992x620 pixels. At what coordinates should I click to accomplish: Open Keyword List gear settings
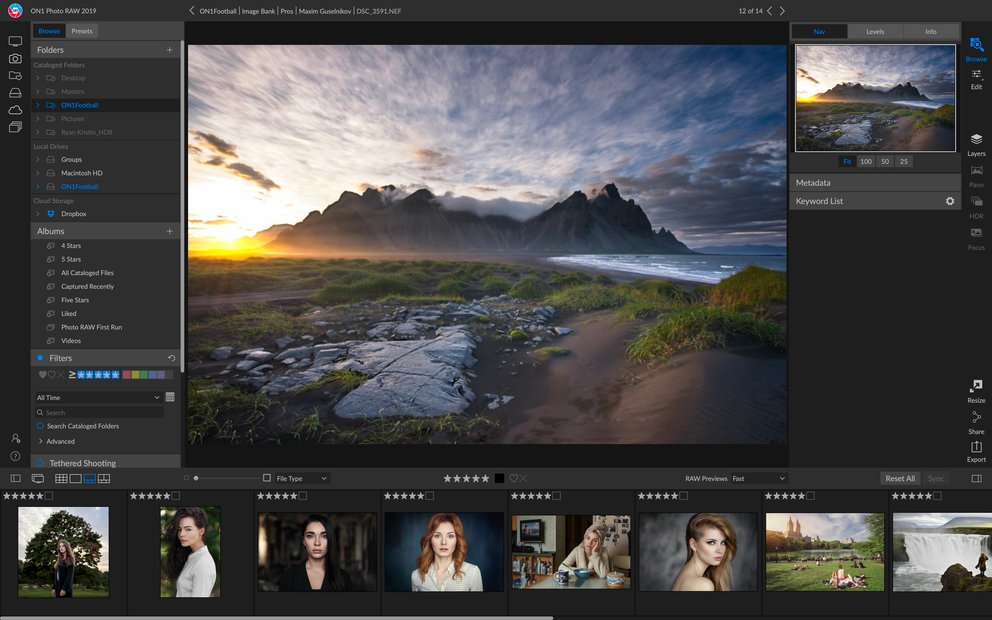[950, 201]
